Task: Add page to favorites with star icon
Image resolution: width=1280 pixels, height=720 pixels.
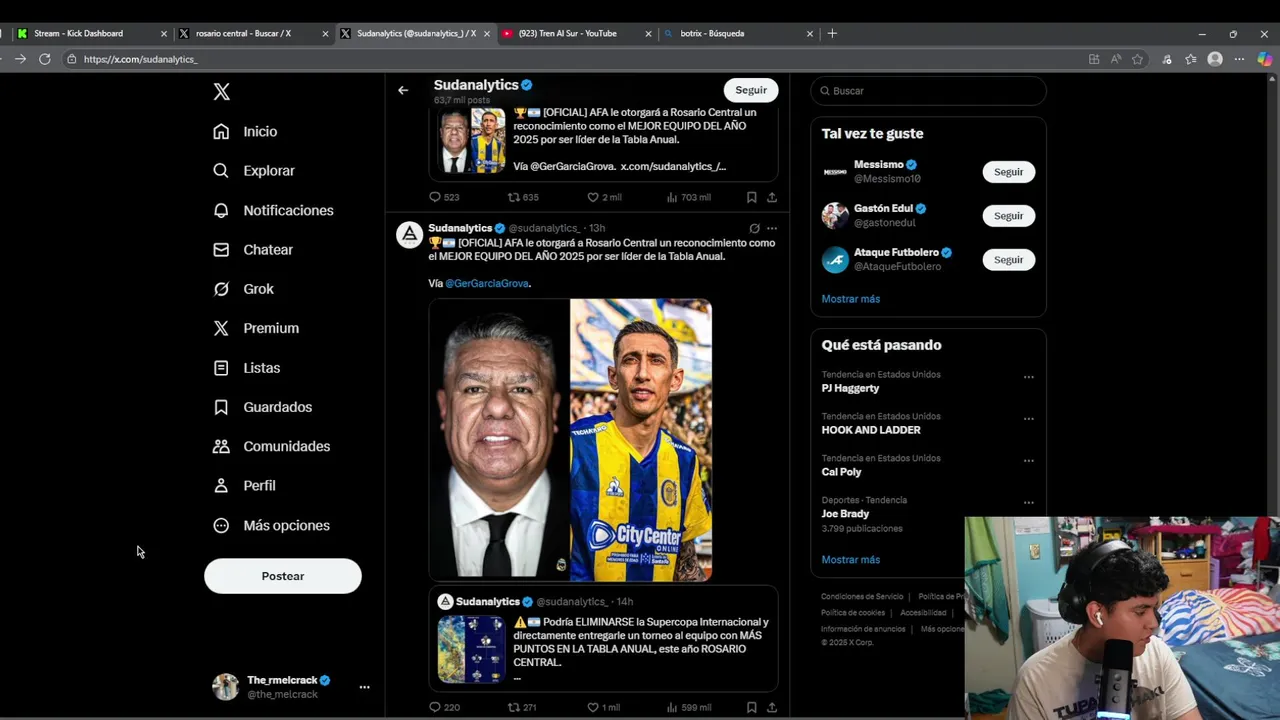Action: (1138, 59)
